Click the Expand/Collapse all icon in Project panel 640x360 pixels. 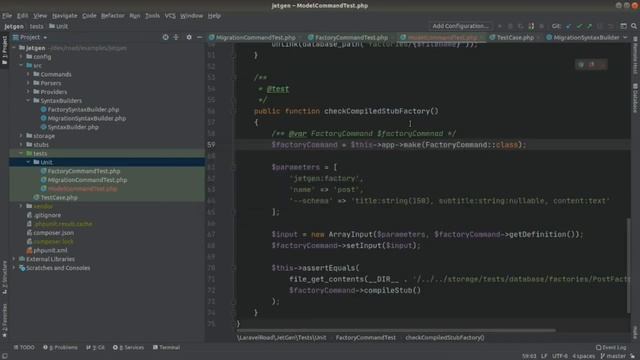[176, 37]
